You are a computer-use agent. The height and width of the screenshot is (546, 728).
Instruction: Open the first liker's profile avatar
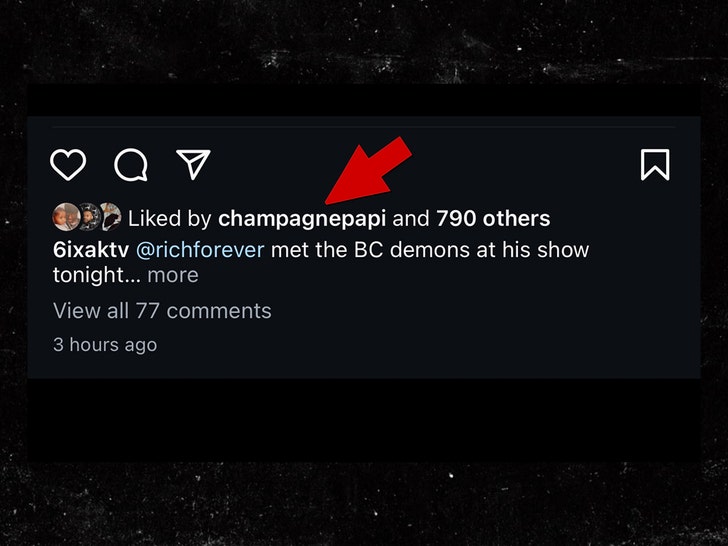[x=65, y=217]
